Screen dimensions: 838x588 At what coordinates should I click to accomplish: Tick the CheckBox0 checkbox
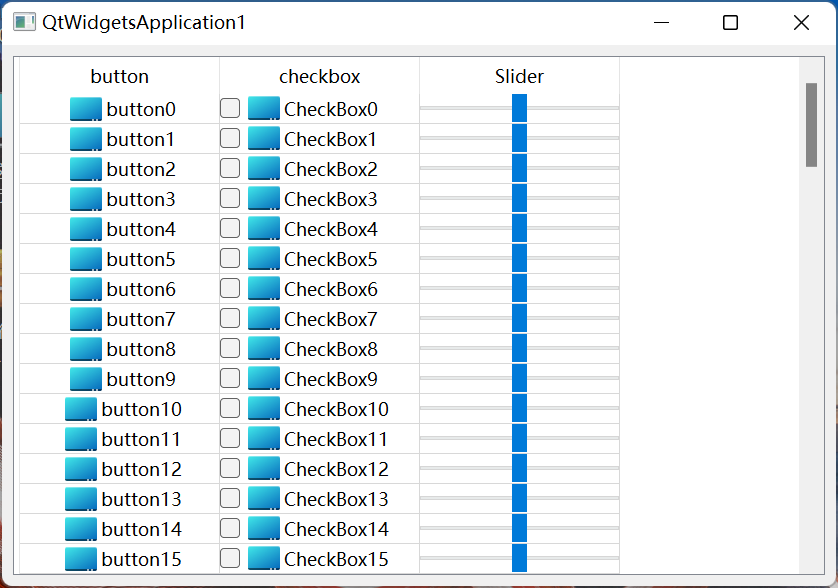tap(230, 109)
